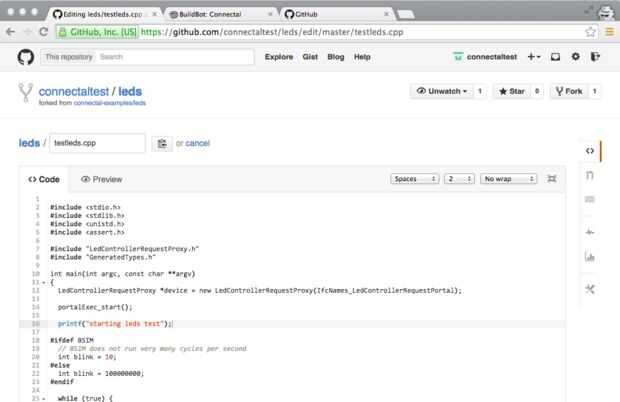
Task: Open the No wrap mode dropdown
Action: [x=508, y=179]
